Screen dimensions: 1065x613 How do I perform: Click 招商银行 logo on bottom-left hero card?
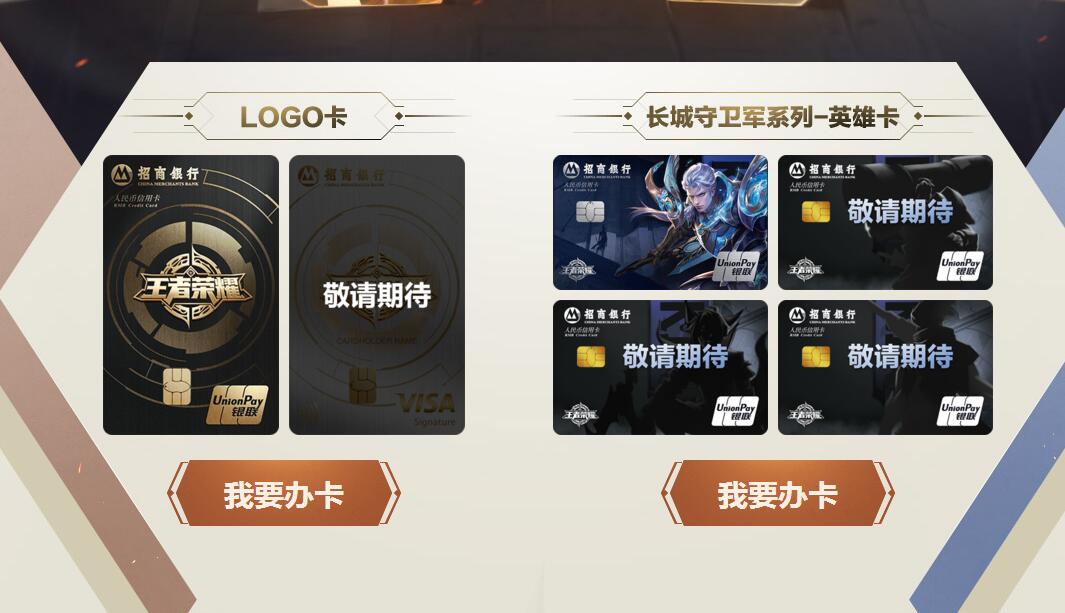pyautogui.click(x=597, y=317)
